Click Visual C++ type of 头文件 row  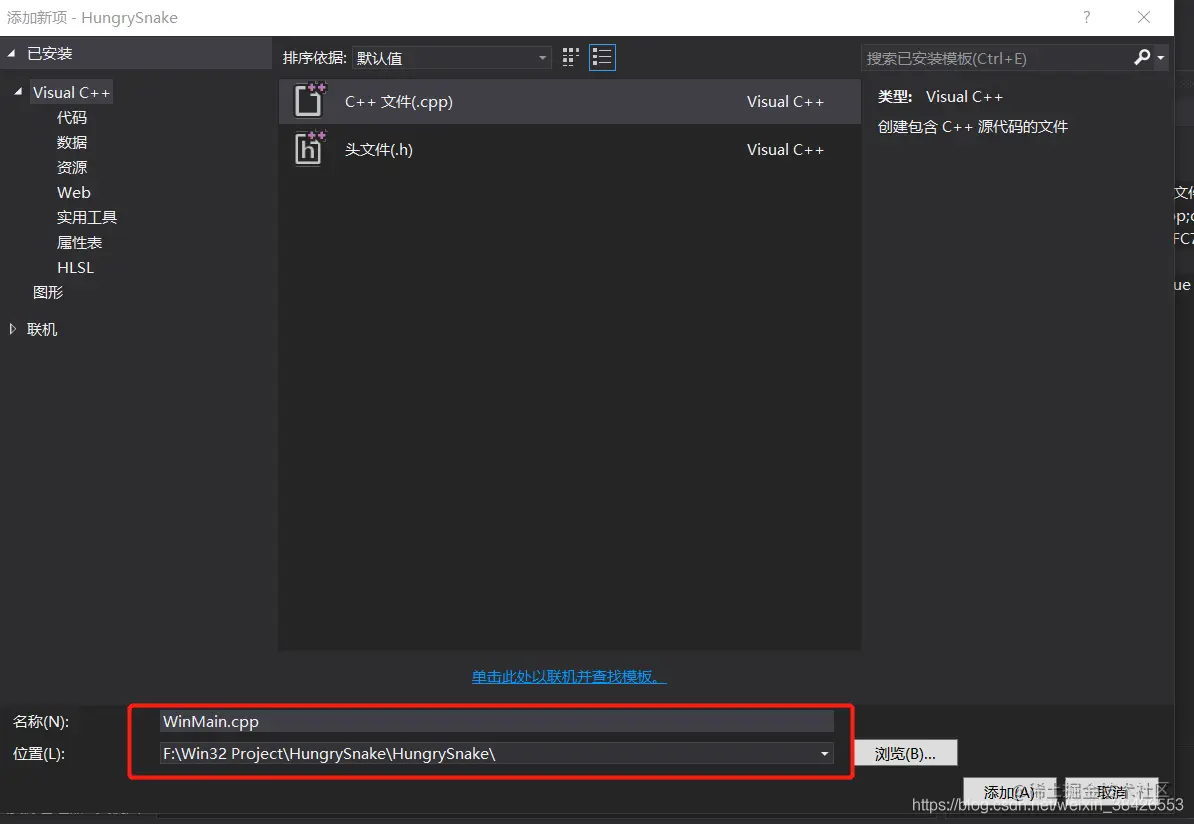click(x=785, y=149)
